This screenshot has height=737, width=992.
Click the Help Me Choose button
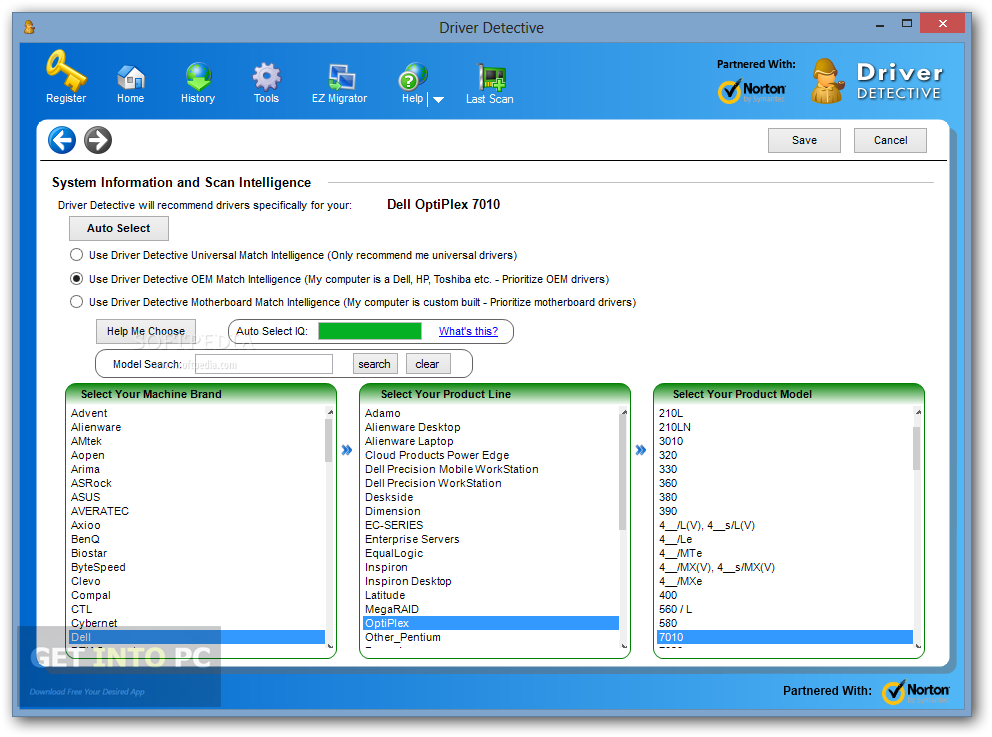[x=146, y=331]
